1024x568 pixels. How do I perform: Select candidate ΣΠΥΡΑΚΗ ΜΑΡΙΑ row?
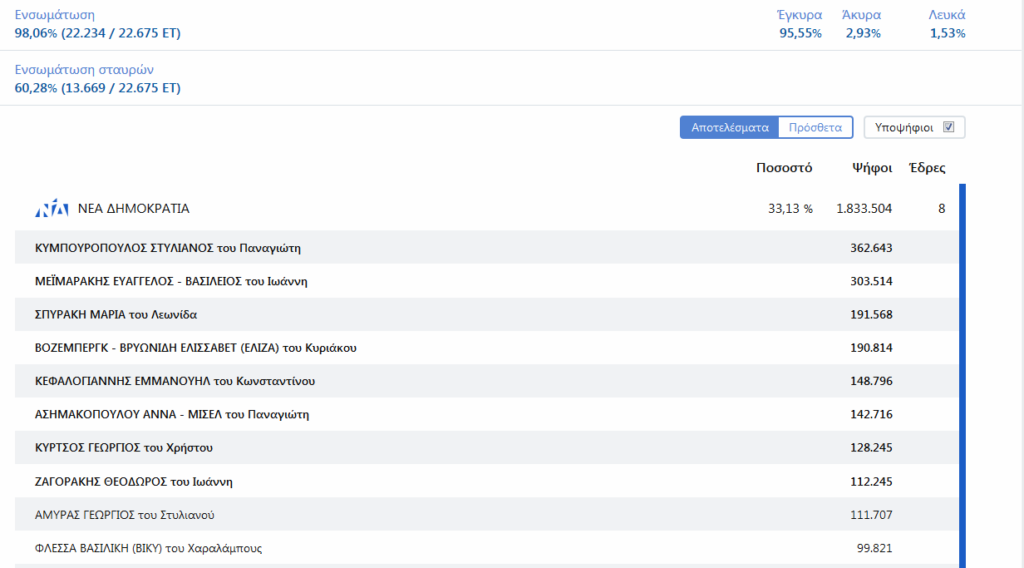tap(116, 314)
